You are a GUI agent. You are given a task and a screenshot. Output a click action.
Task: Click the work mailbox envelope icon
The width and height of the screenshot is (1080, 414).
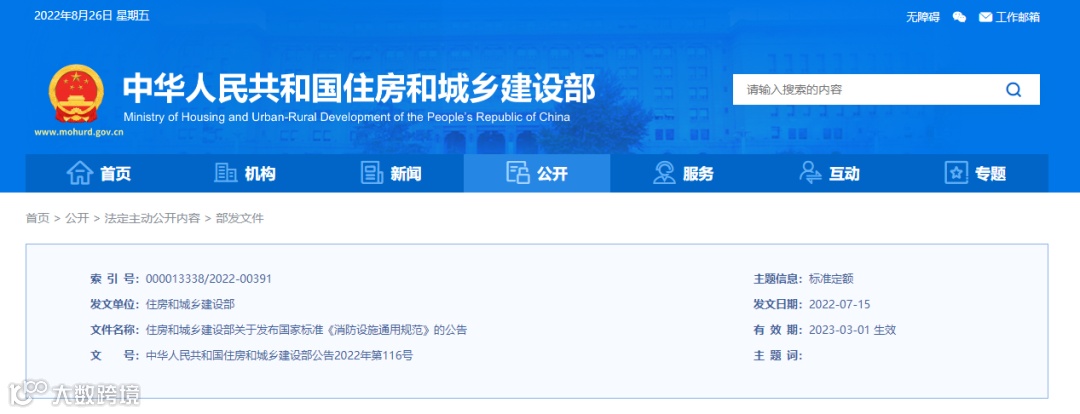point(986,17)
